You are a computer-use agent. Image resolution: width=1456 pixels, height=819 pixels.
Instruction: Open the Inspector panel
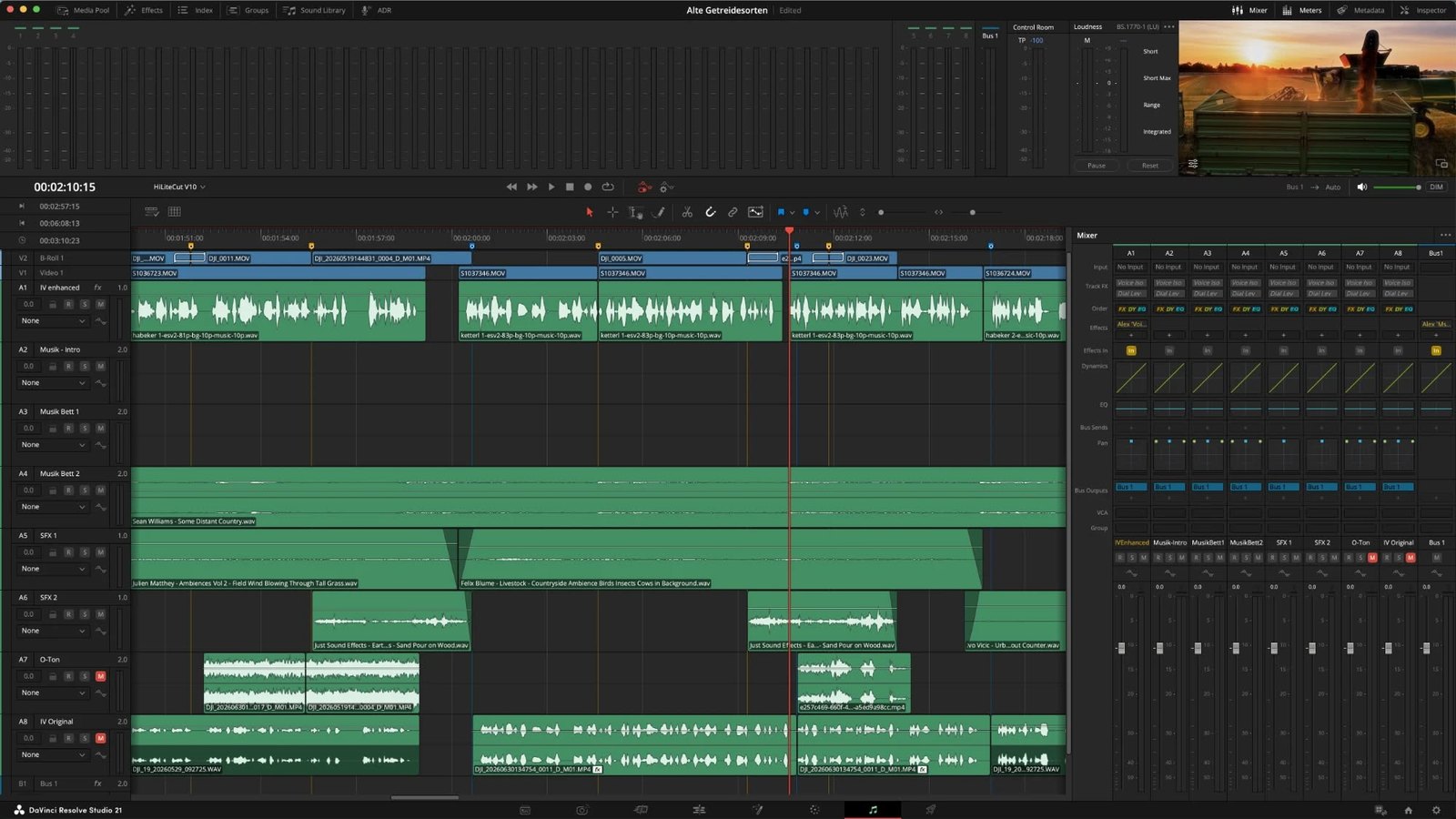[1423, 10]
